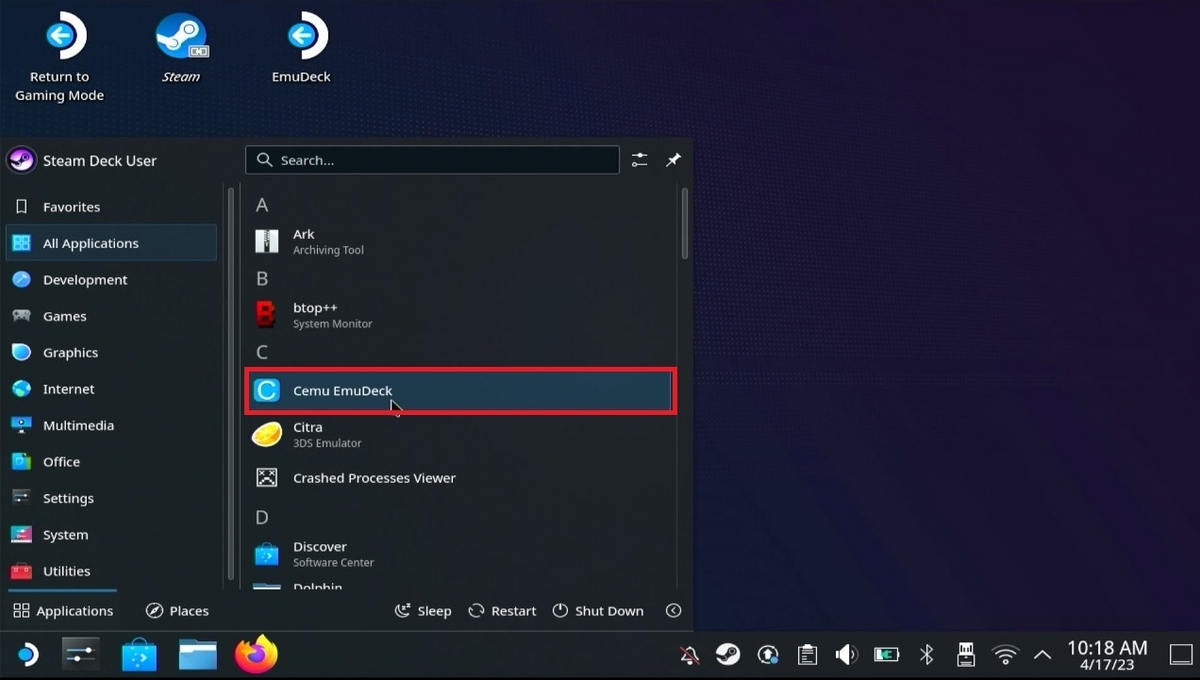Viewport: 1200px width, 680px height.
Task: Open the EmuDeck desktop shortcut
Action: pyautogui.click(x=301, y=48)
